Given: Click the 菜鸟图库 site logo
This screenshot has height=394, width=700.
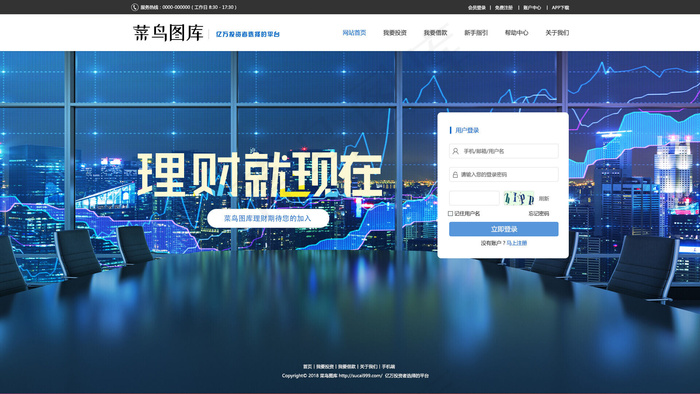Looking at the screenshot, I should (168, 33).
